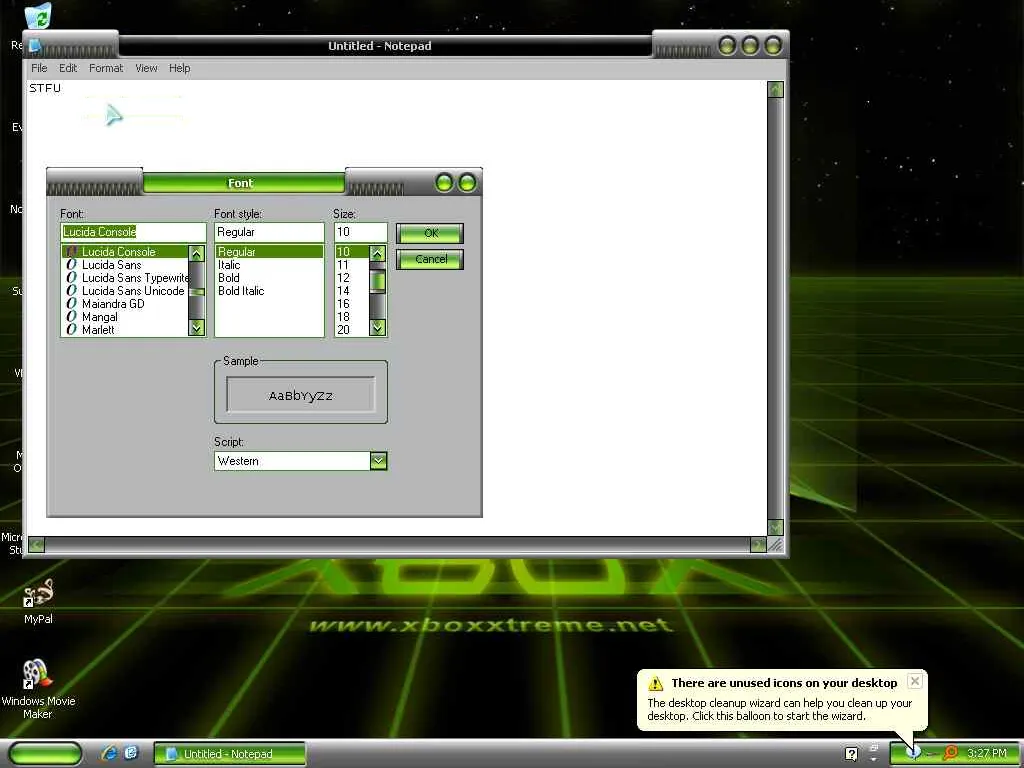Cancel the Font dialog
Screen dimensions: 1024x768
tap(430, 259)
